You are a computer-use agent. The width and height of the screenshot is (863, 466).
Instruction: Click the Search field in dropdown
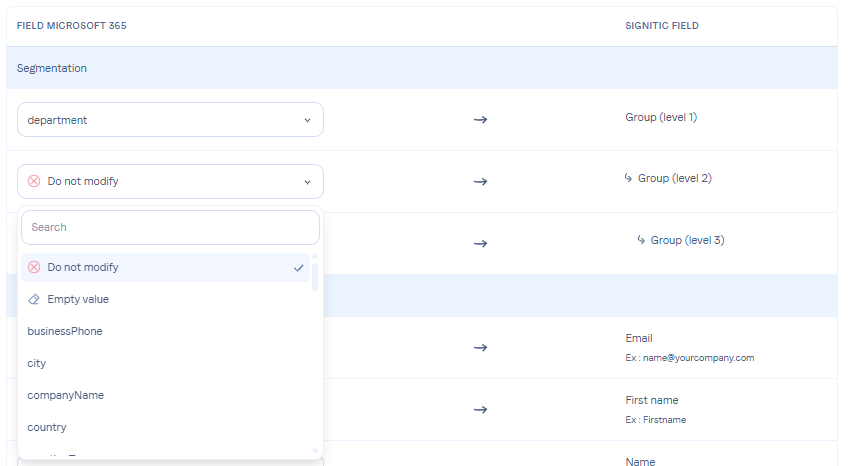click(170, 227)
